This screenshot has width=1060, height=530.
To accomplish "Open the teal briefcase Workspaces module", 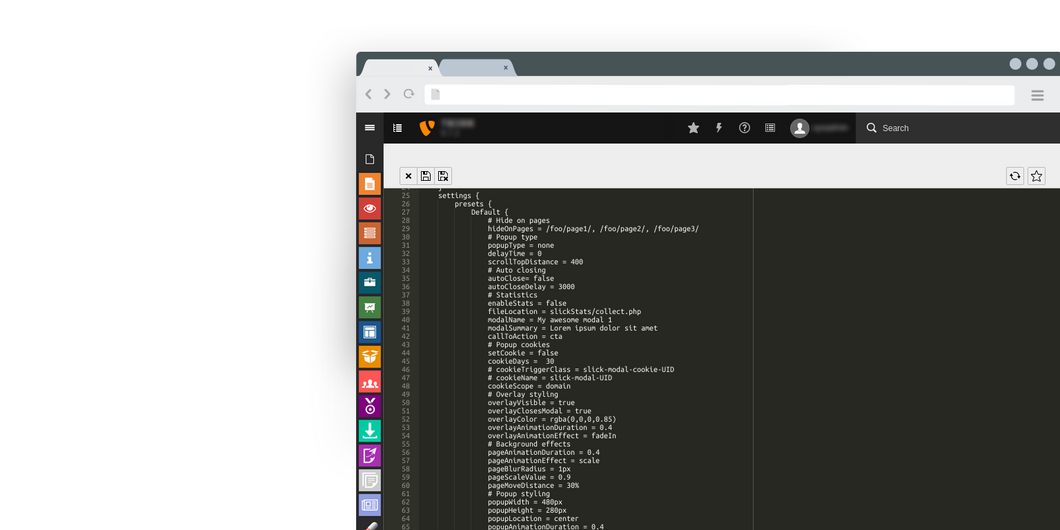I will pyautogui.click(x=370, y=283).
